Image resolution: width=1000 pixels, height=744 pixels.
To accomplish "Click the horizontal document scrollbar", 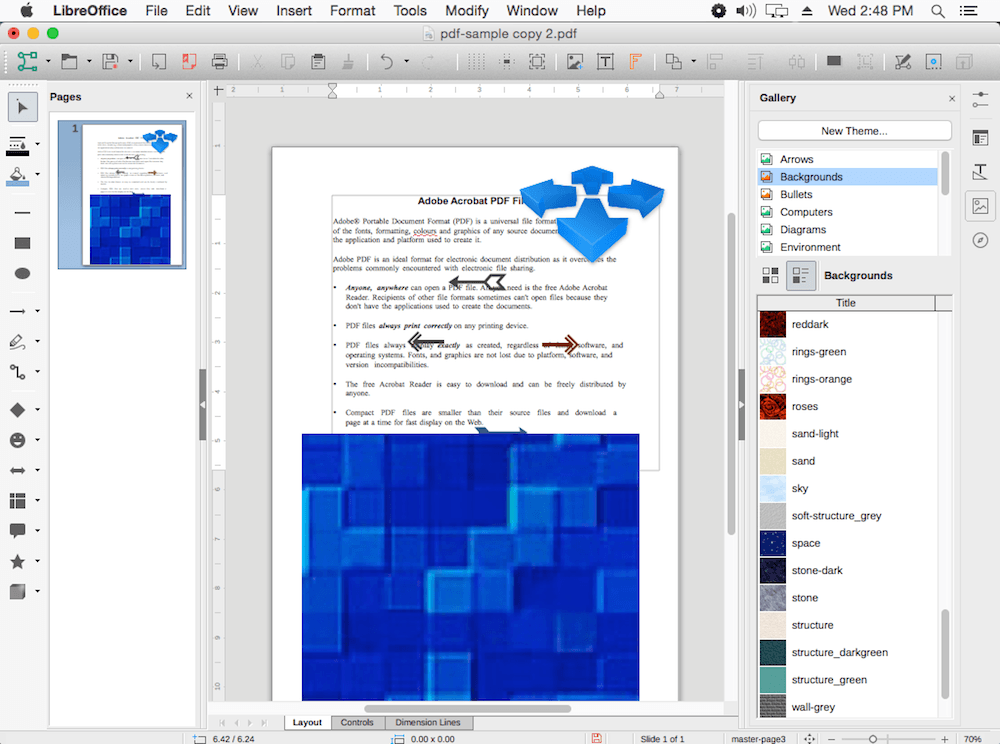I will click(x=467, y=708).
